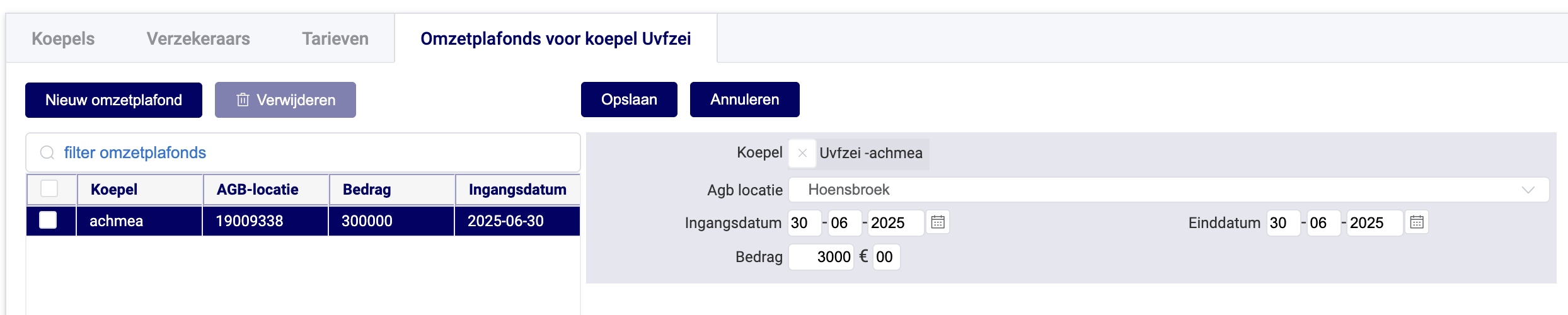Save changes with the Opslaan button
Screen dimensions: 1568x315
pos(629,100)
